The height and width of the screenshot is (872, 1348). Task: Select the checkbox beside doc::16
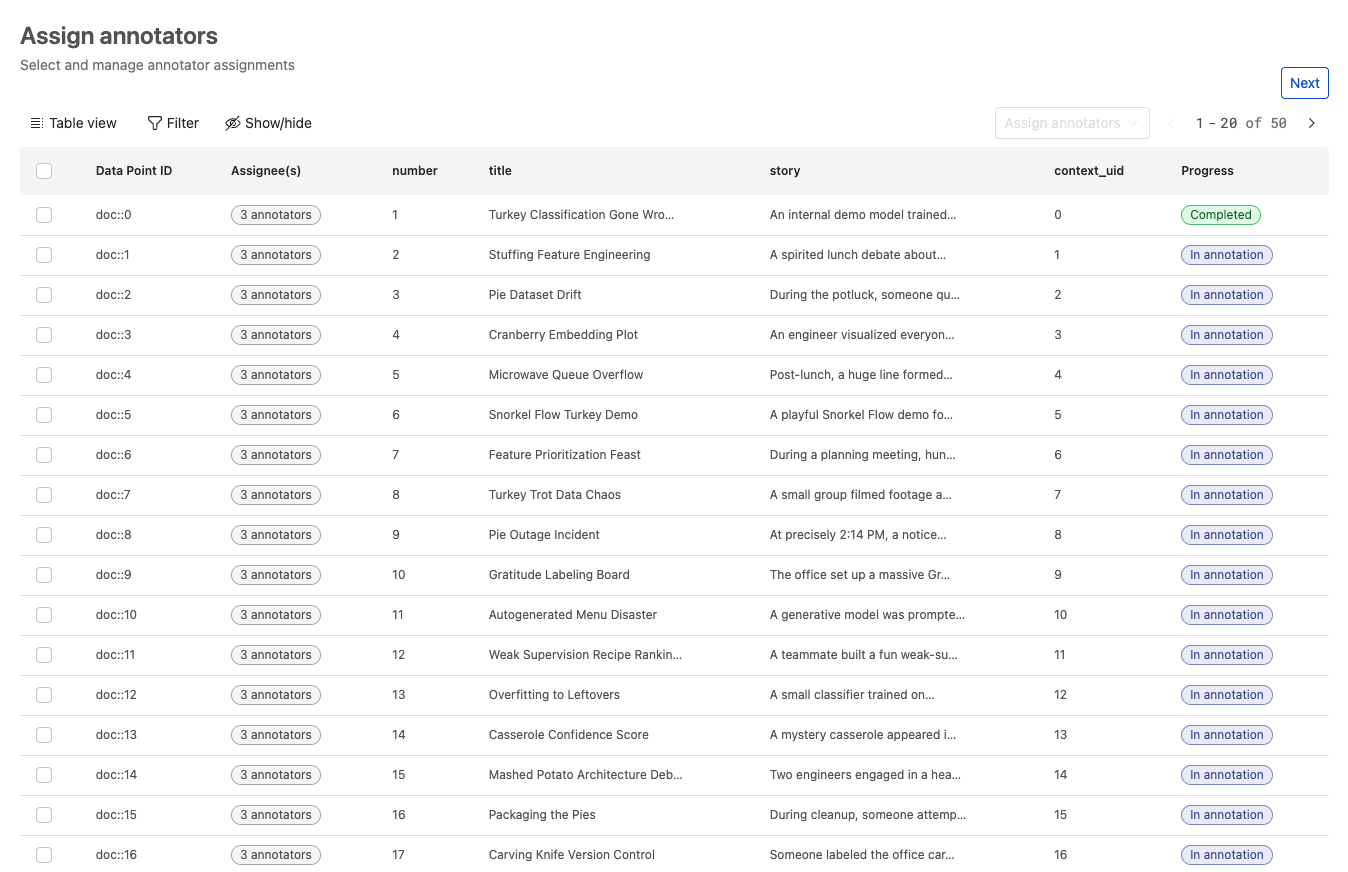tap(44, 854)
